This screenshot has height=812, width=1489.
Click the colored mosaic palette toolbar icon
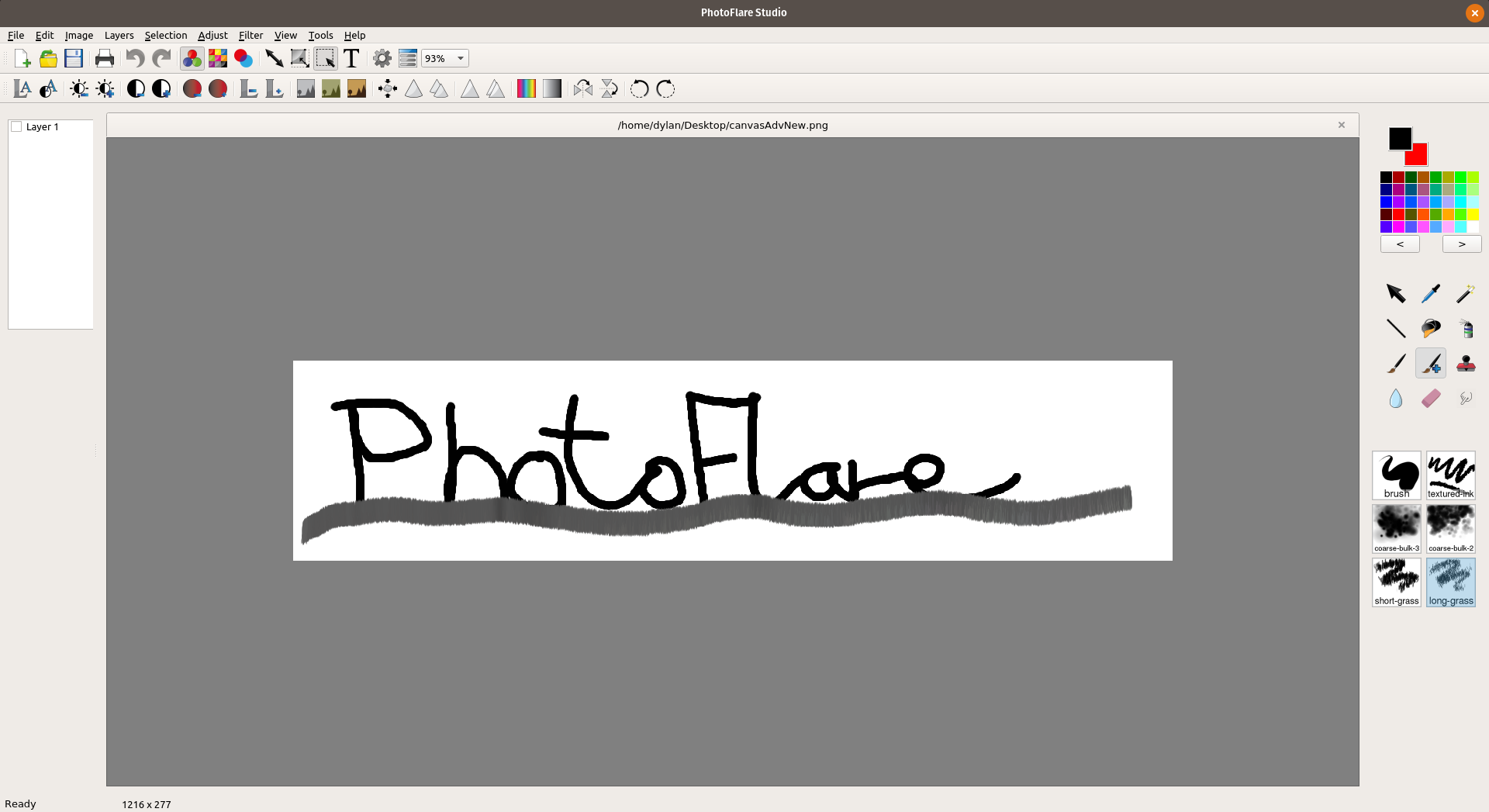pyautogui.click(x=218, y=58)
